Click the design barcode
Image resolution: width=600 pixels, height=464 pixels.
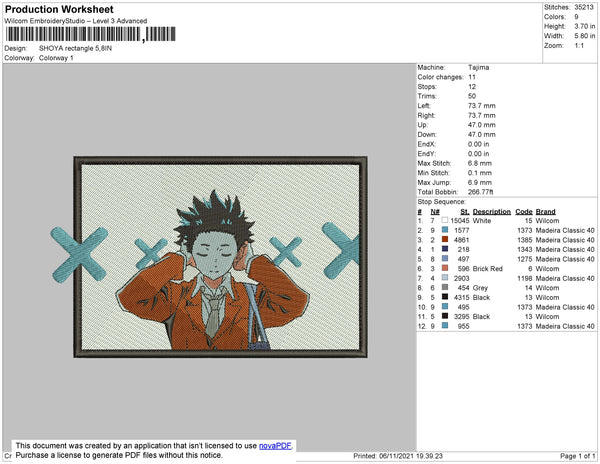pyautogui.click(x=90, y=34)
